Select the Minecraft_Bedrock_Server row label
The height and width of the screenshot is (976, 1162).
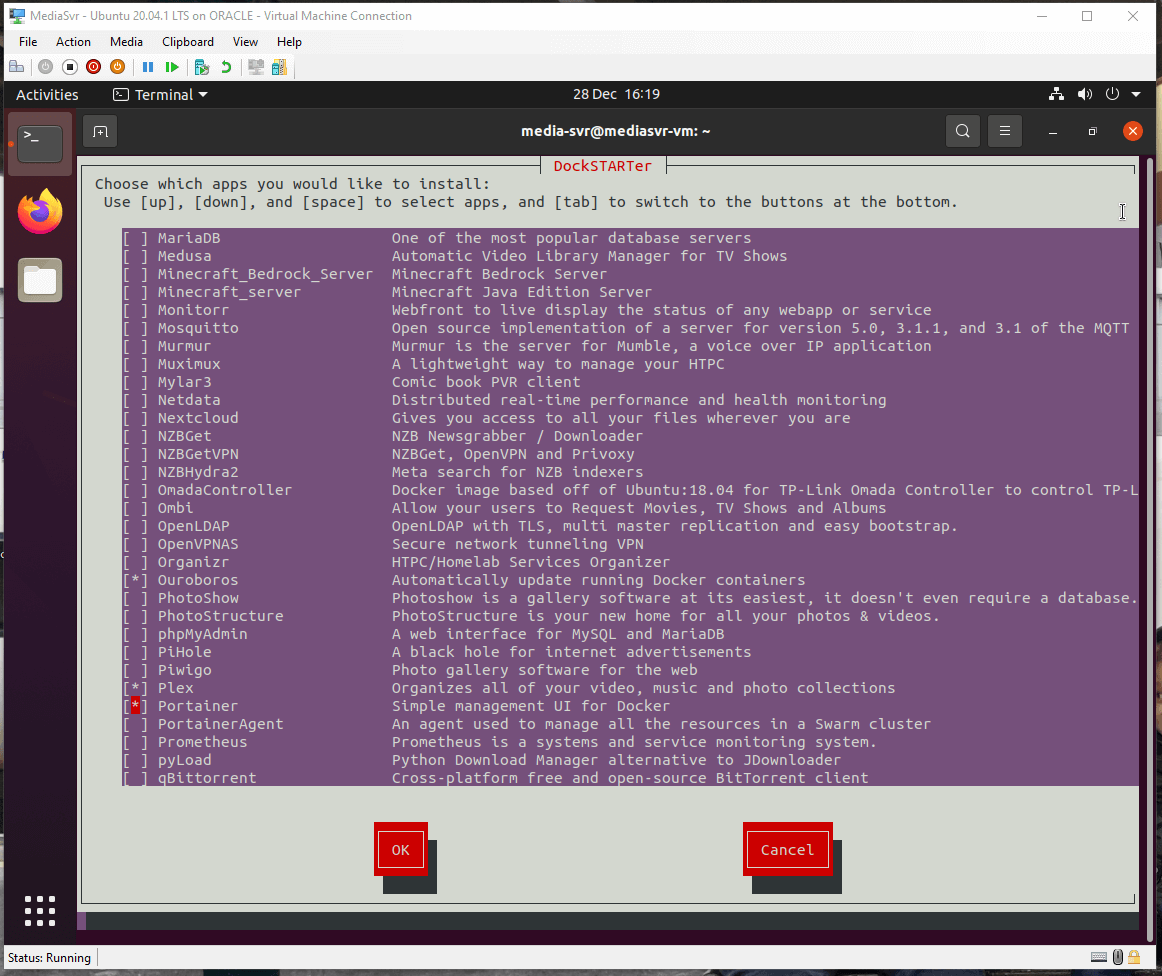(265, 273)
